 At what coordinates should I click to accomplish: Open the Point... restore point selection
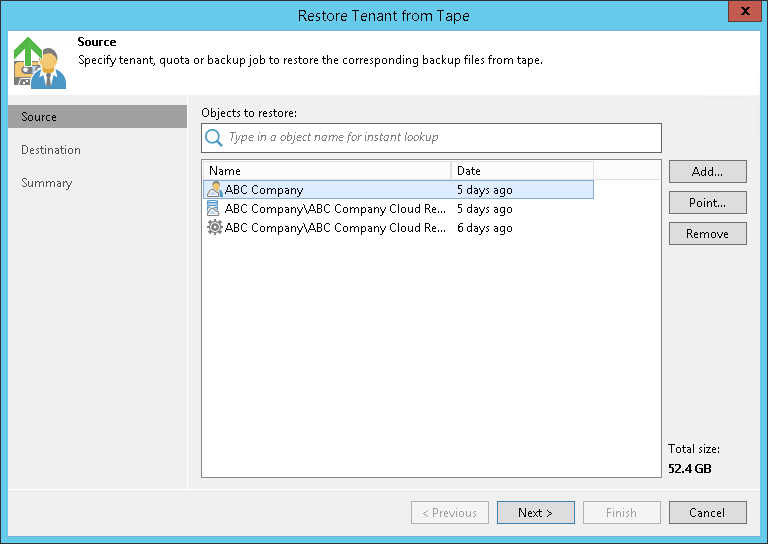pyautogui.click(x=707, y=203)
